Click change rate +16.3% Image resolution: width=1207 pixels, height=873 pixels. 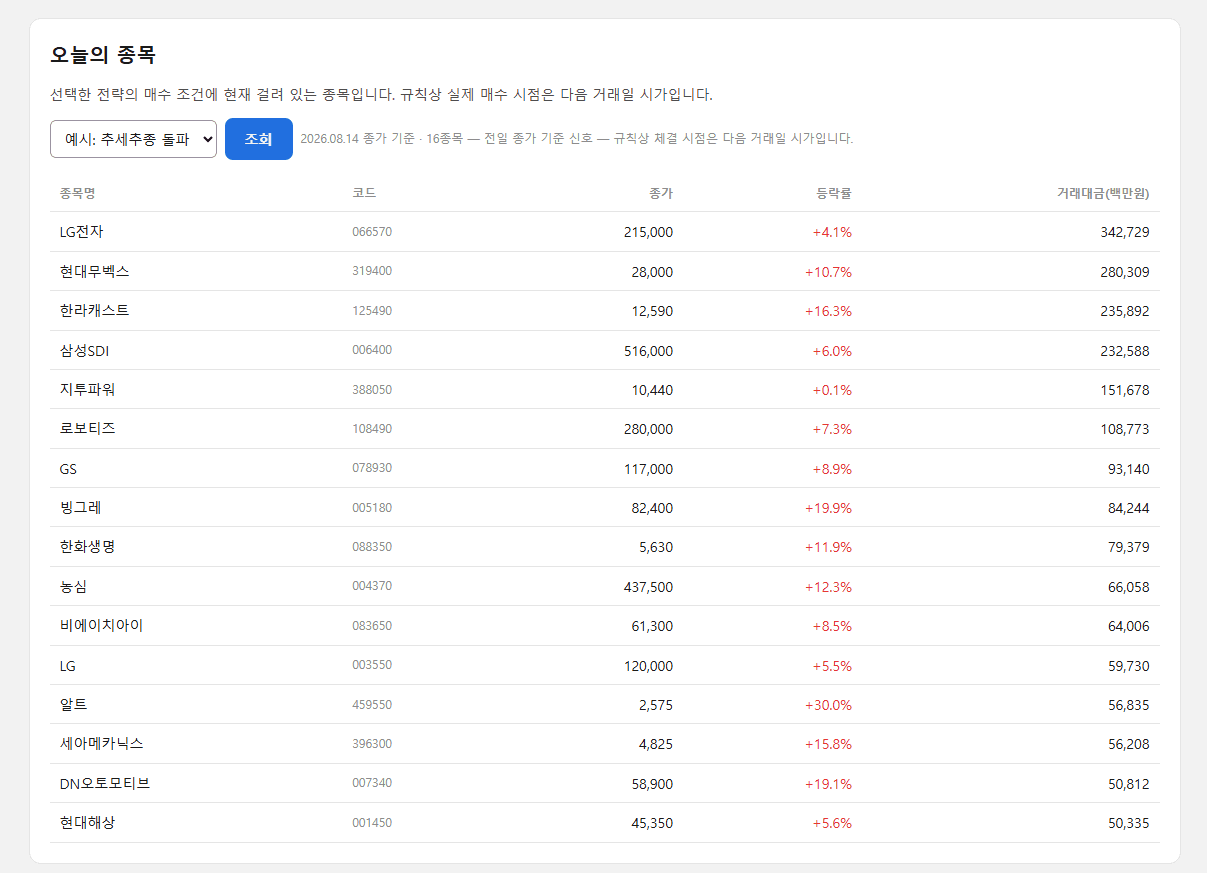pyautogui.click(x=828, y=311)
